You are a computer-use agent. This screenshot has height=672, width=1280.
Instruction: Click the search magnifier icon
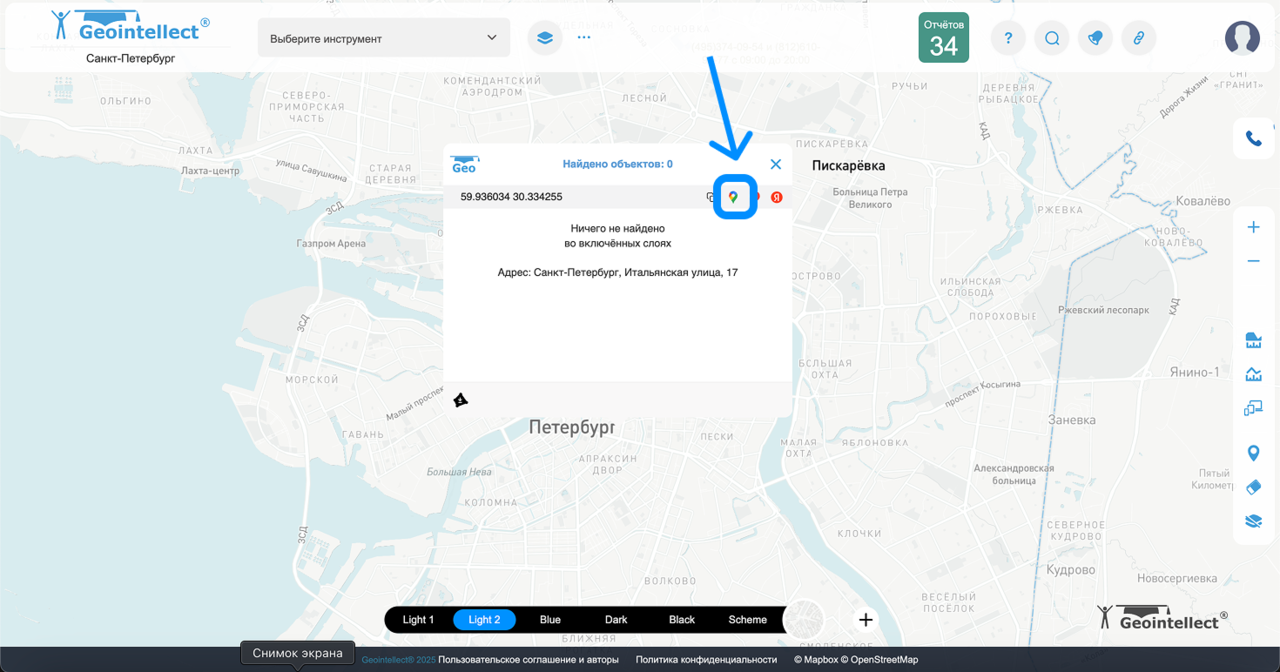point(1052,38)
